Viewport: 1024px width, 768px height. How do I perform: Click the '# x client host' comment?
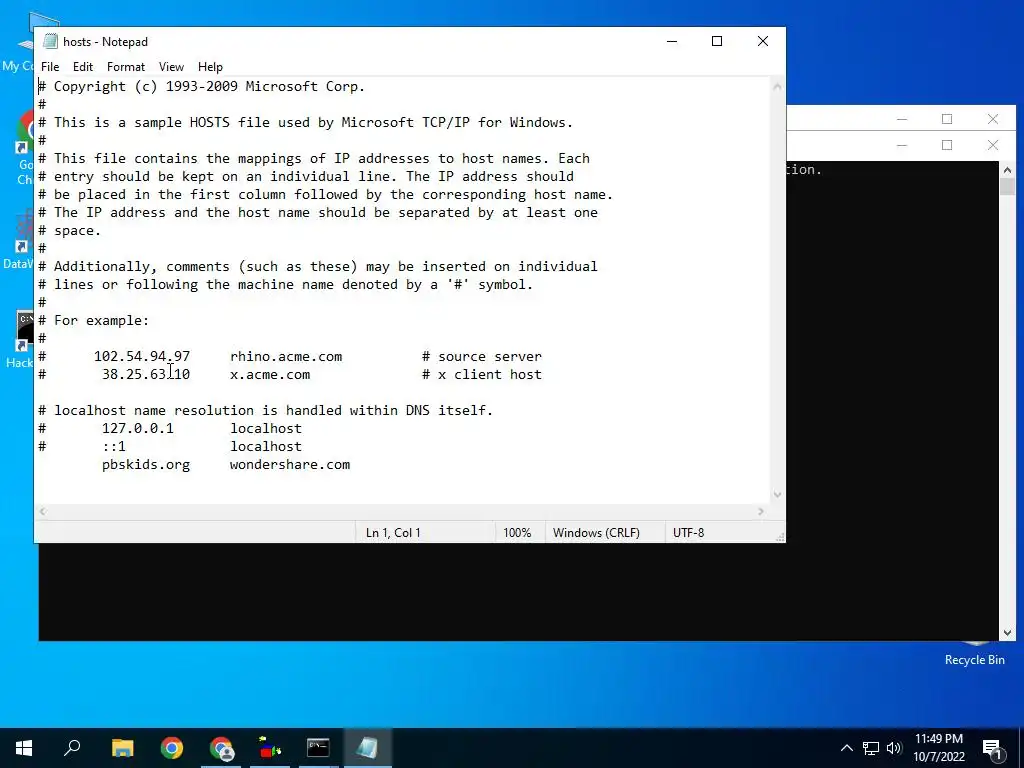[x=482, y=374]
